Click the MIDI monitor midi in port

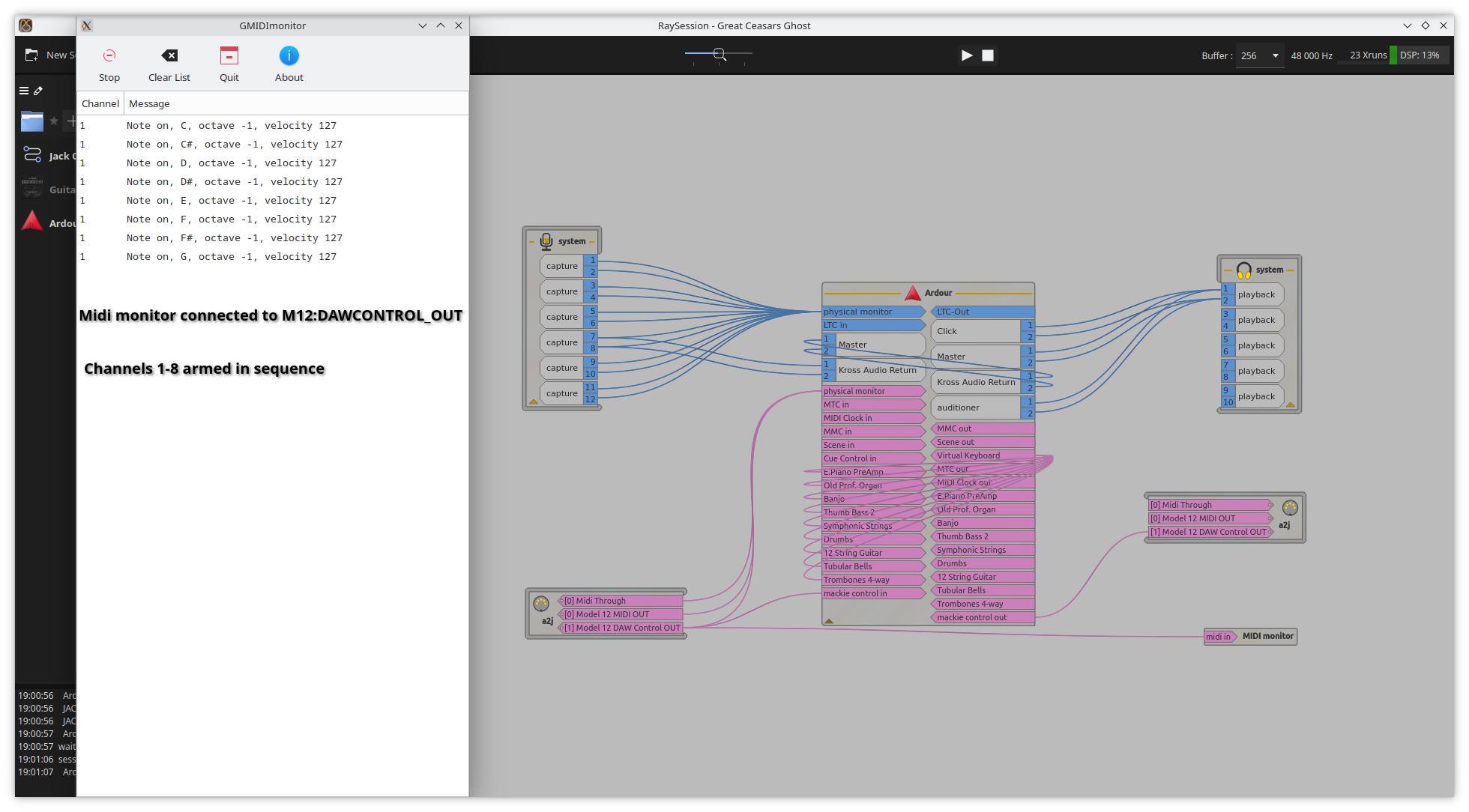pyautogui.click(x=1219, y=637)
